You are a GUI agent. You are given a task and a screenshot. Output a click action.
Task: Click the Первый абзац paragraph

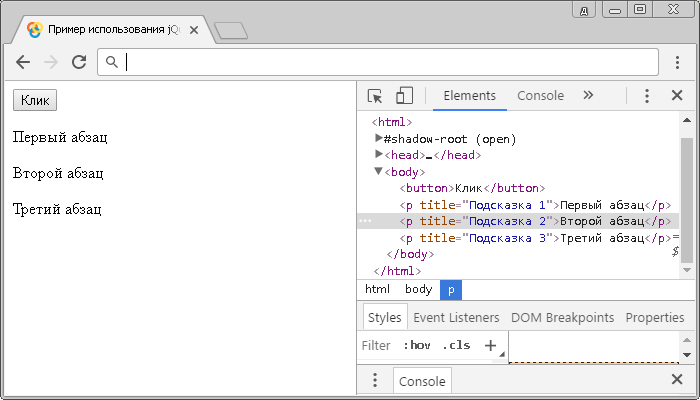point(60,137)
